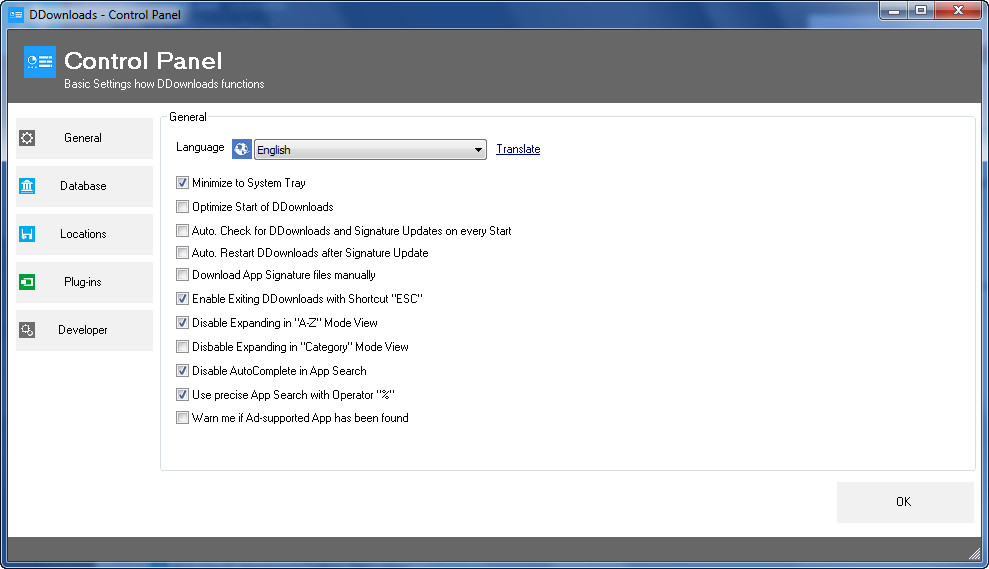Open the Developer tab
The height and width of the screenshot is (569, 989).
[85, 330]
